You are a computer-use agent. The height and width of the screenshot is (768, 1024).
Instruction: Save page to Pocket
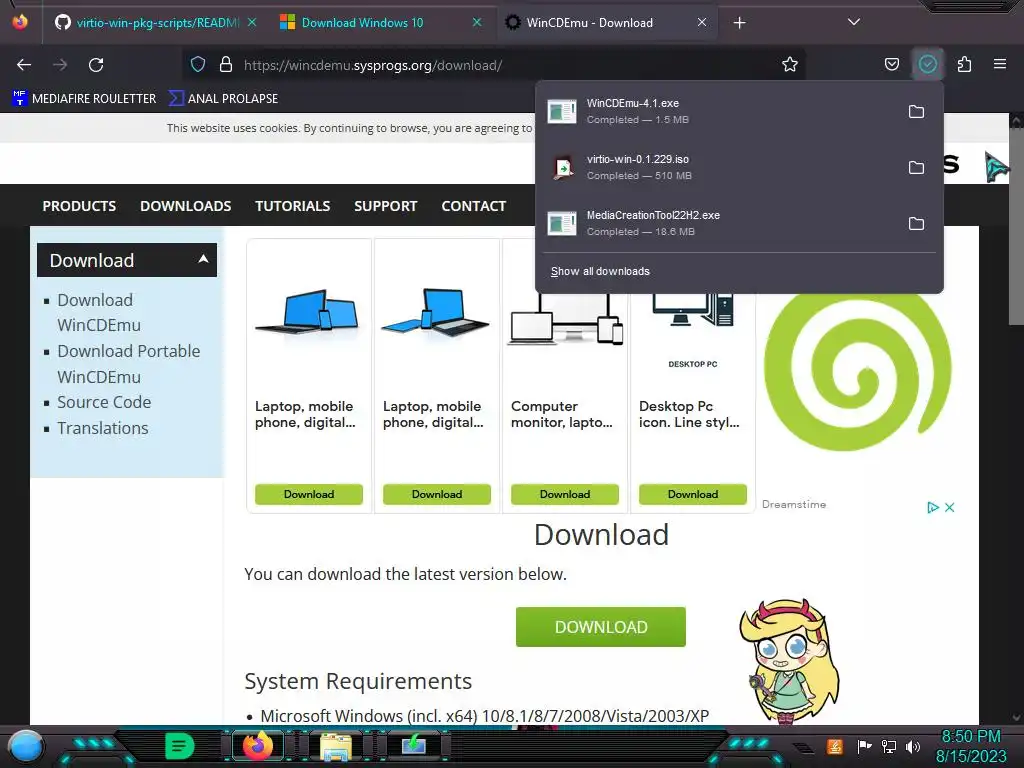click(x=891, y=65)
